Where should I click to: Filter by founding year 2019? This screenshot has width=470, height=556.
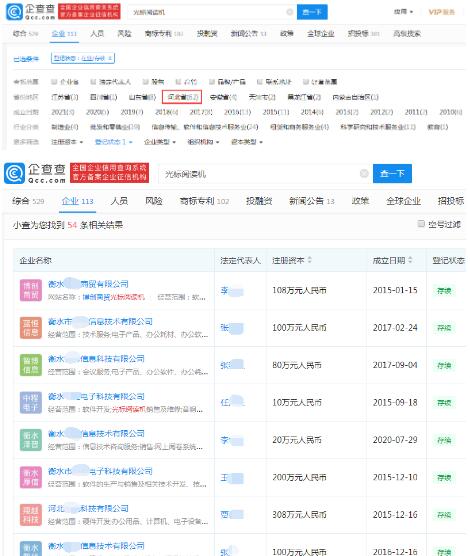(x=132, y=112)
